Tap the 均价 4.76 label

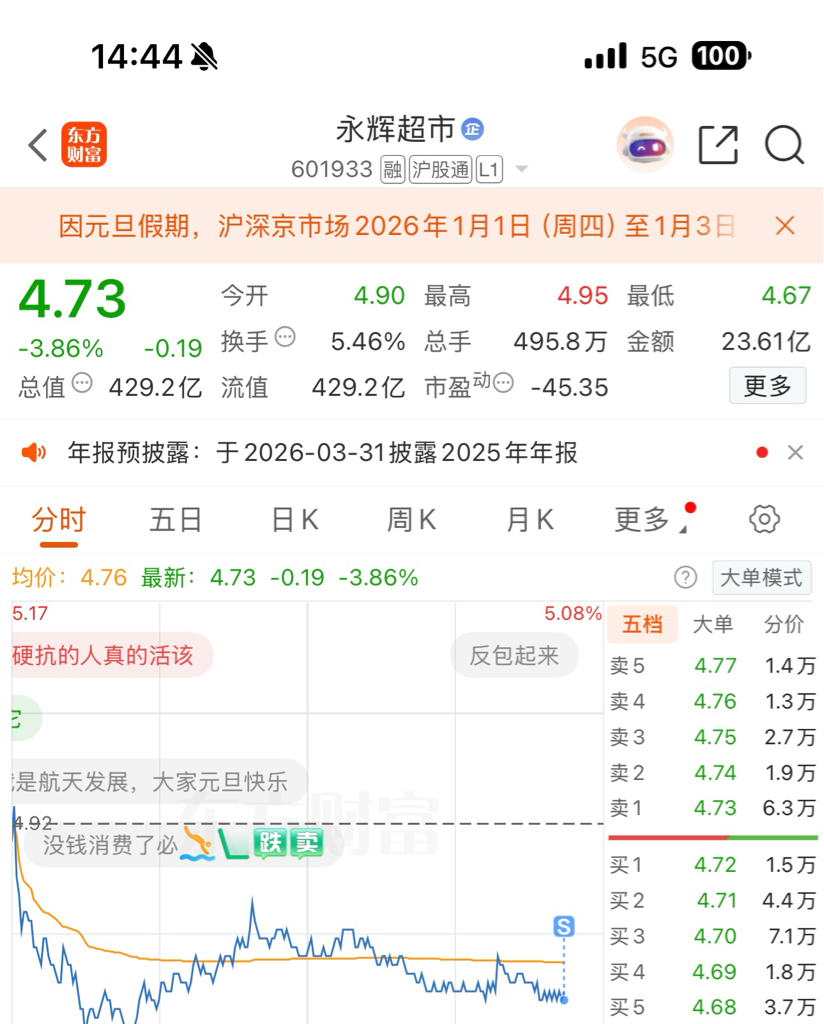69,577
